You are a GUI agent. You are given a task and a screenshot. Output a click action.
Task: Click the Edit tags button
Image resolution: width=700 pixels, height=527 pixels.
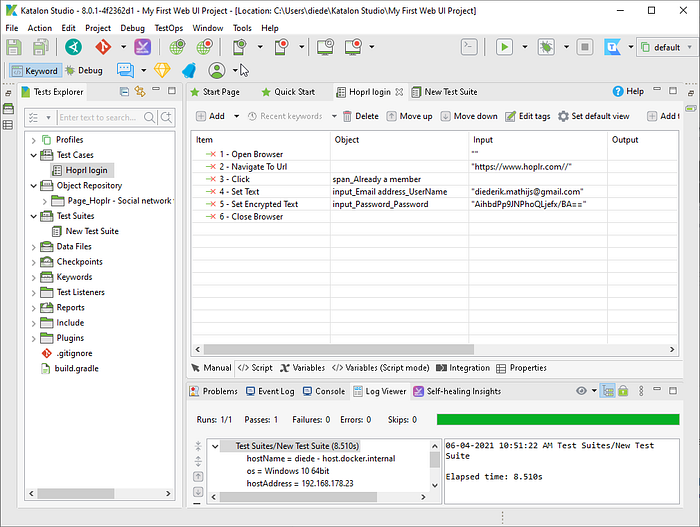click(x=528, y=116)
